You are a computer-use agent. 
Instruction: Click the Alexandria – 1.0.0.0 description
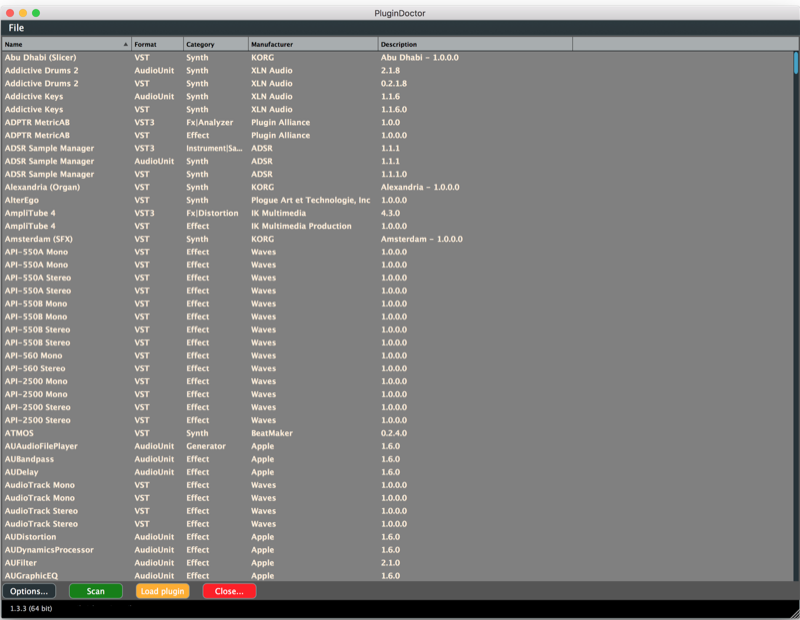pos(420,187)
